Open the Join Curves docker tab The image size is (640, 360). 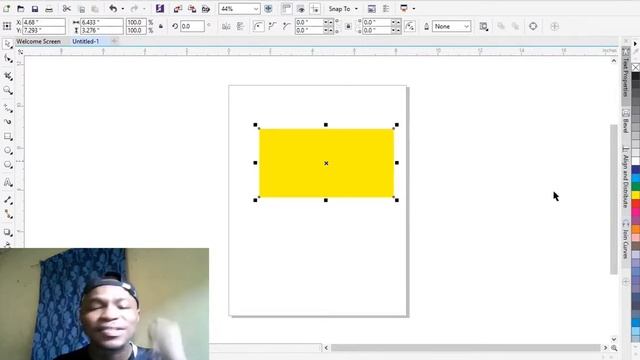click(x=625, y=240)
